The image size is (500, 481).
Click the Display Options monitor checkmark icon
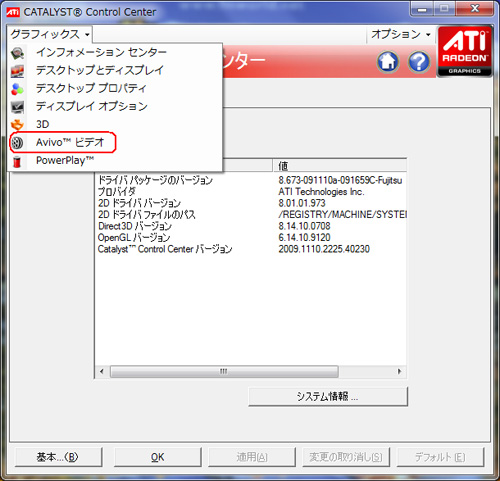coord(17,107)
